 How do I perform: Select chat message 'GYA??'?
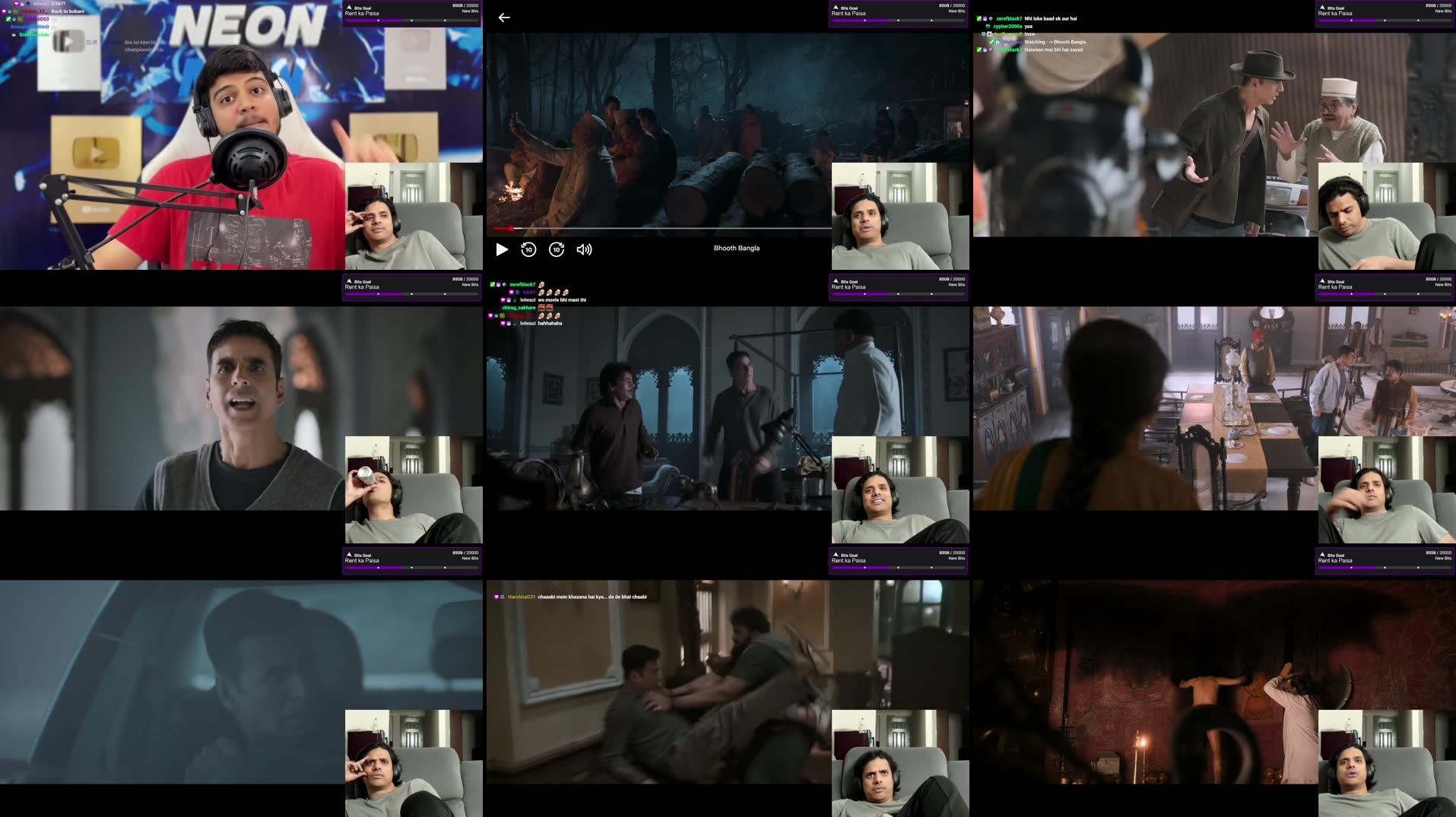tap(59, 4)
